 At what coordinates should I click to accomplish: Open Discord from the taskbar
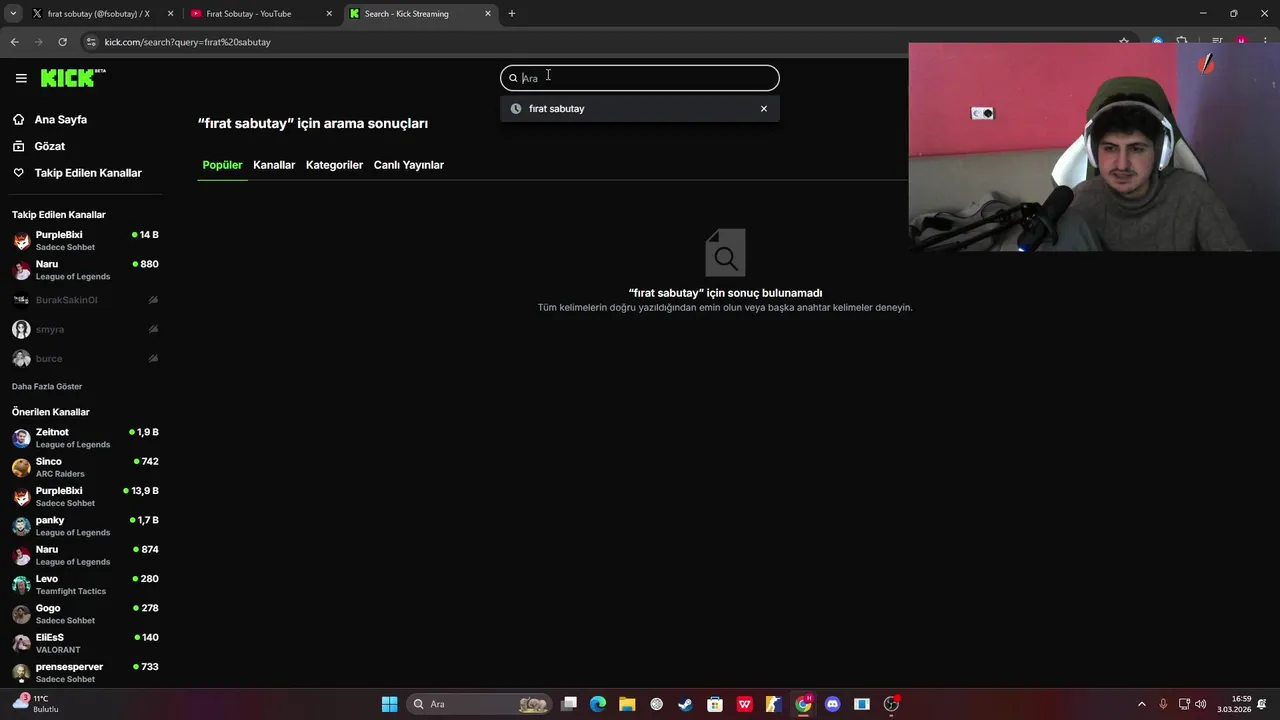(832, 704)
